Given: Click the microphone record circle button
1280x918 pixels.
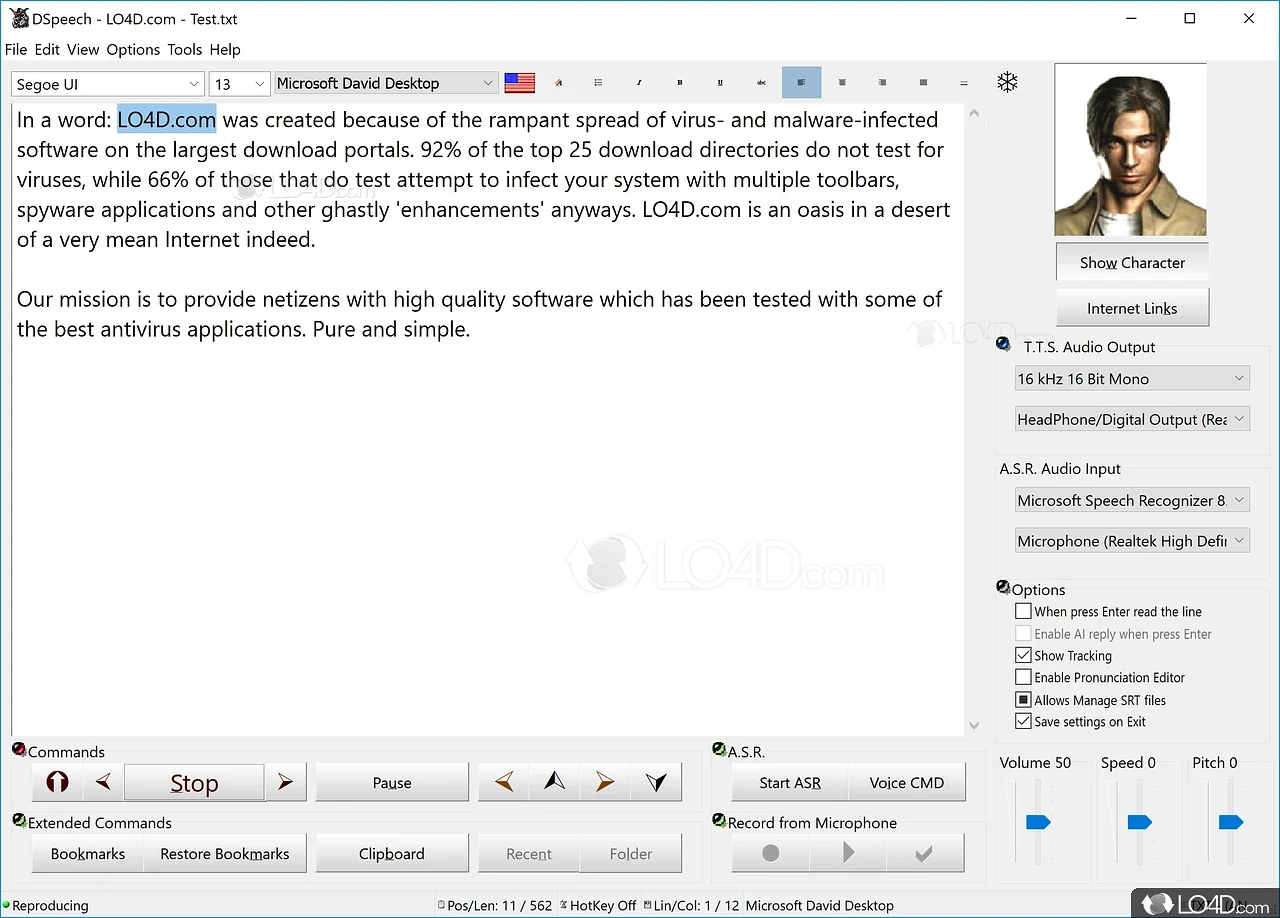Looking at the screenshot, I should click(770, 853).
